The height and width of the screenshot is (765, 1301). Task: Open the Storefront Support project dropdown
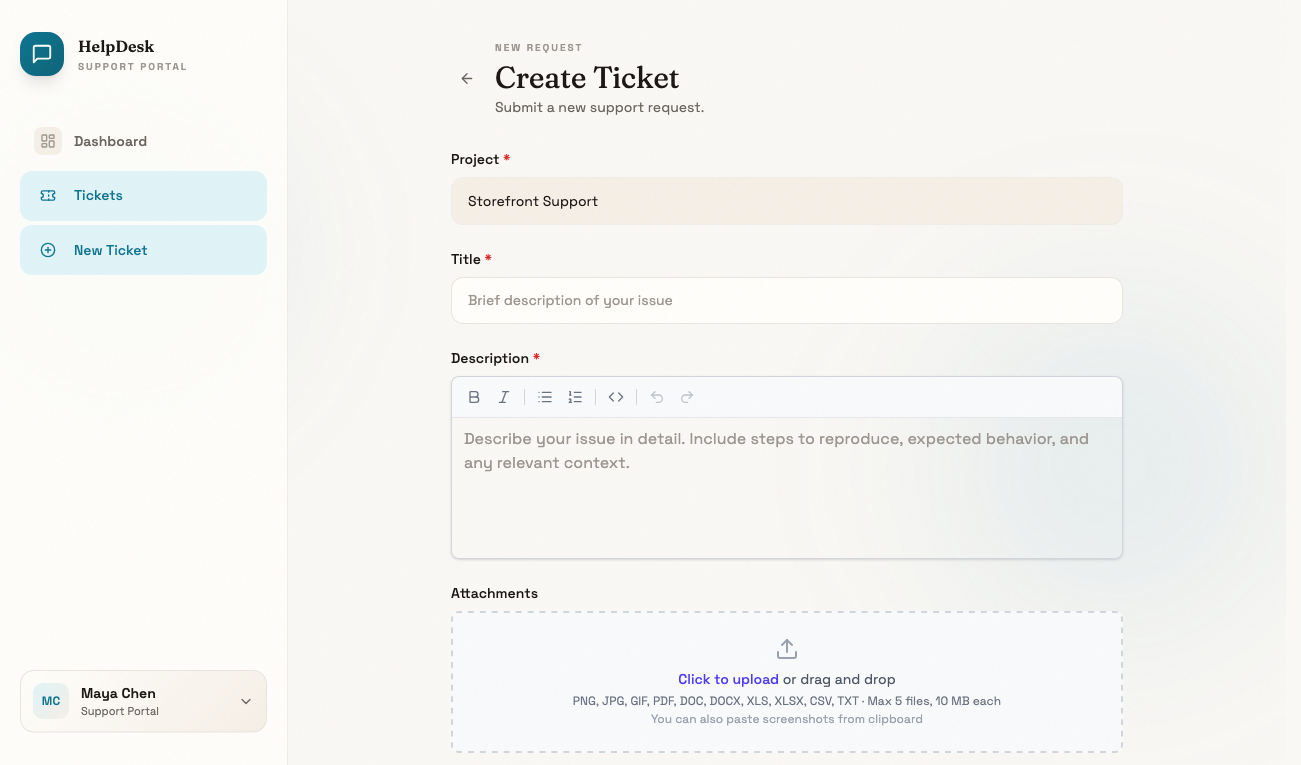[x=786, y=201]
